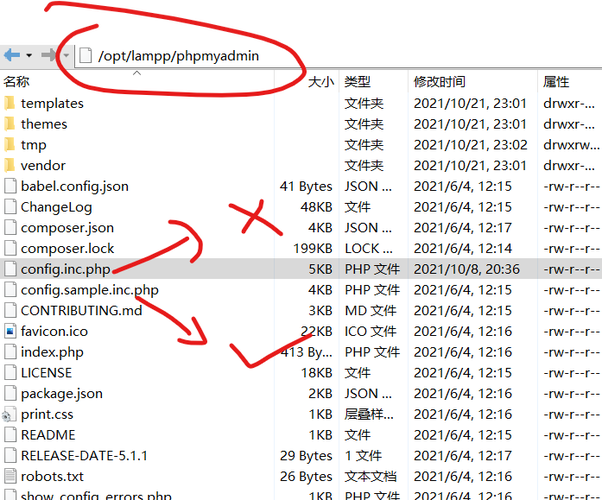
Task: Sort by the 类型 column header
Action: (x=357, y=82)
